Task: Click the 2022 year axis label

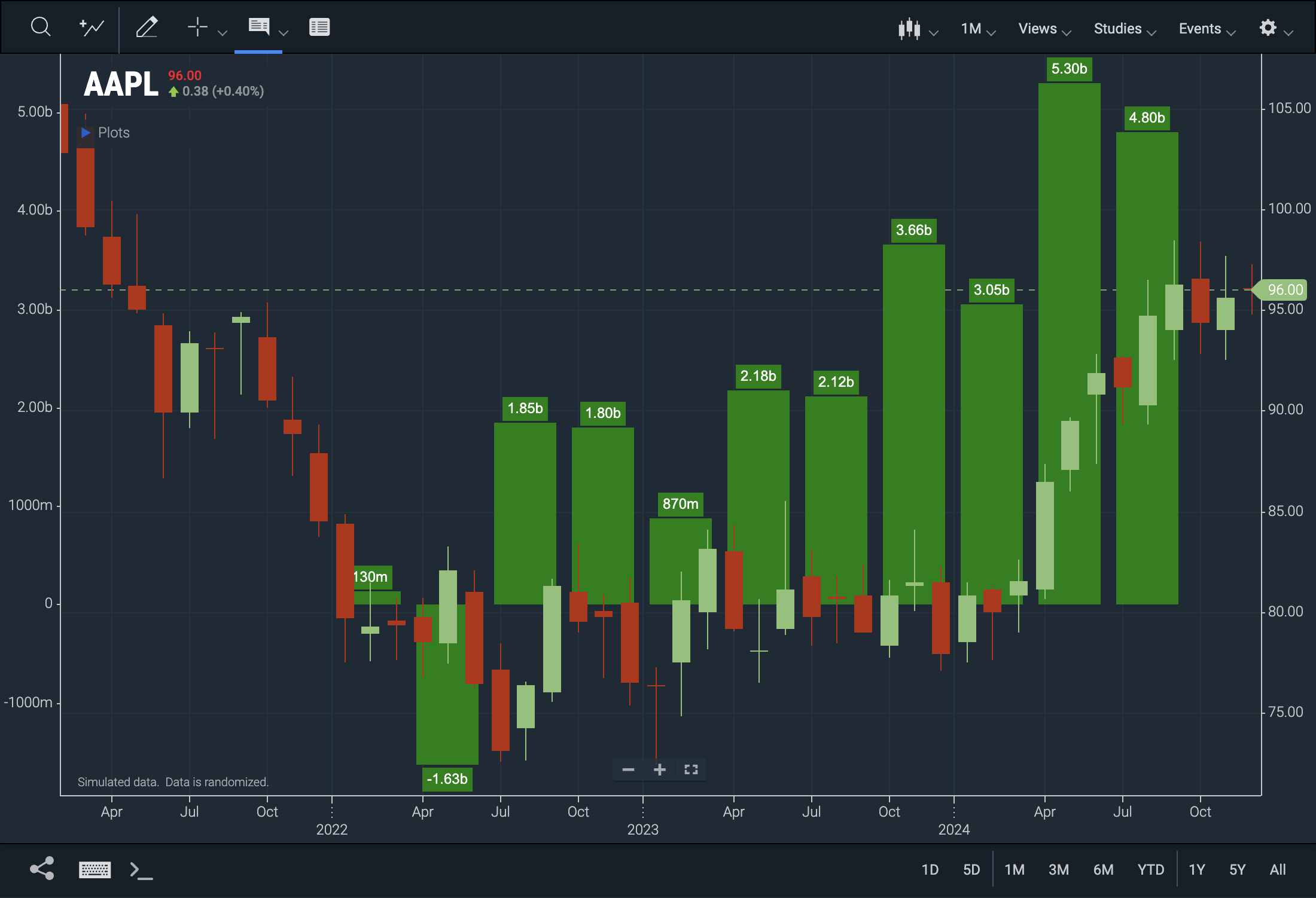Action: pyautogui.click(x=331, y=829)
